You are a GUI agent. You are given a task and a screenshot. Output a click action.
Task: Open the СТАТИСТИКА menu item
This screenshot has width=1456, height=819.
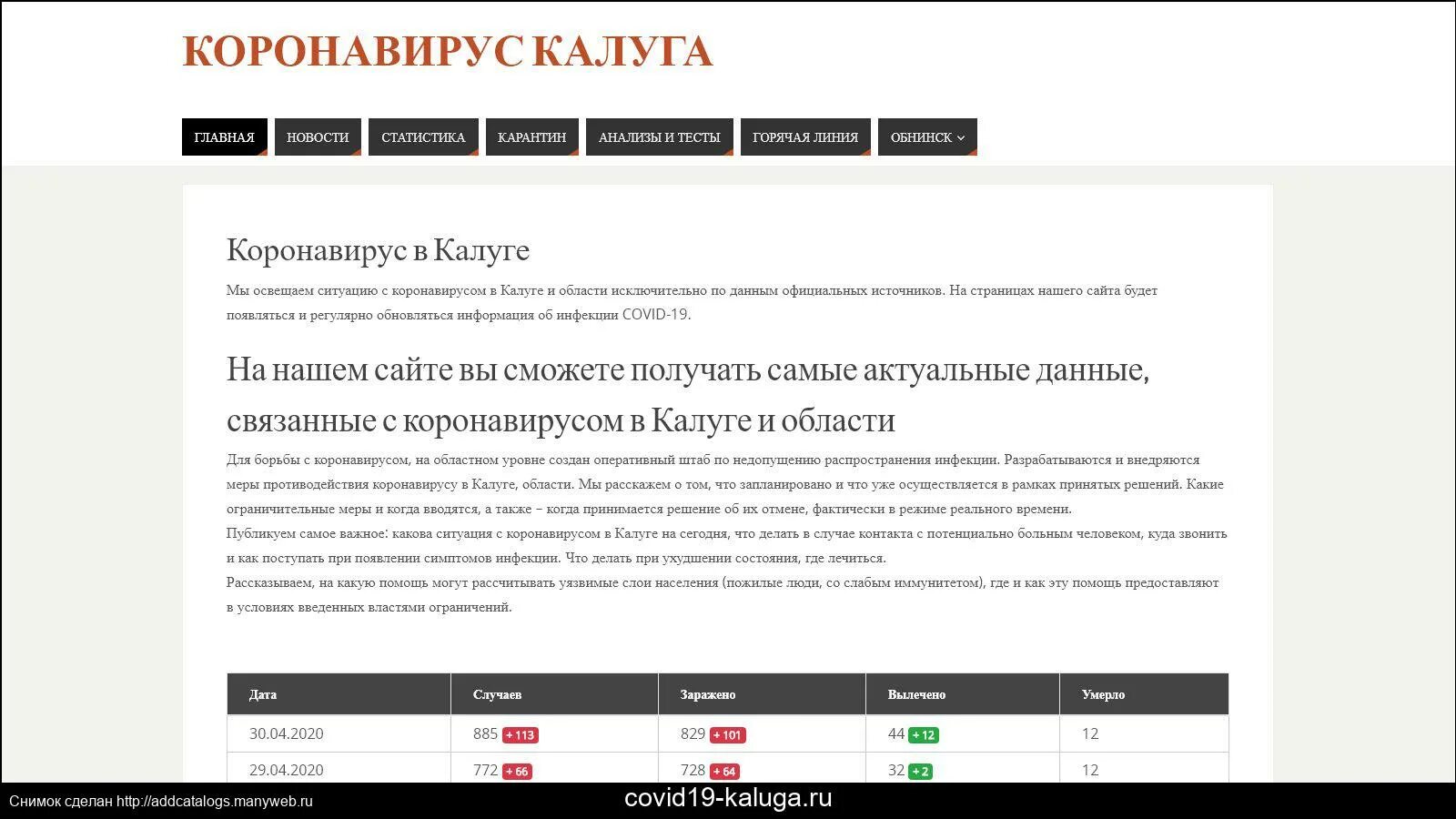(x=423, y=137)
